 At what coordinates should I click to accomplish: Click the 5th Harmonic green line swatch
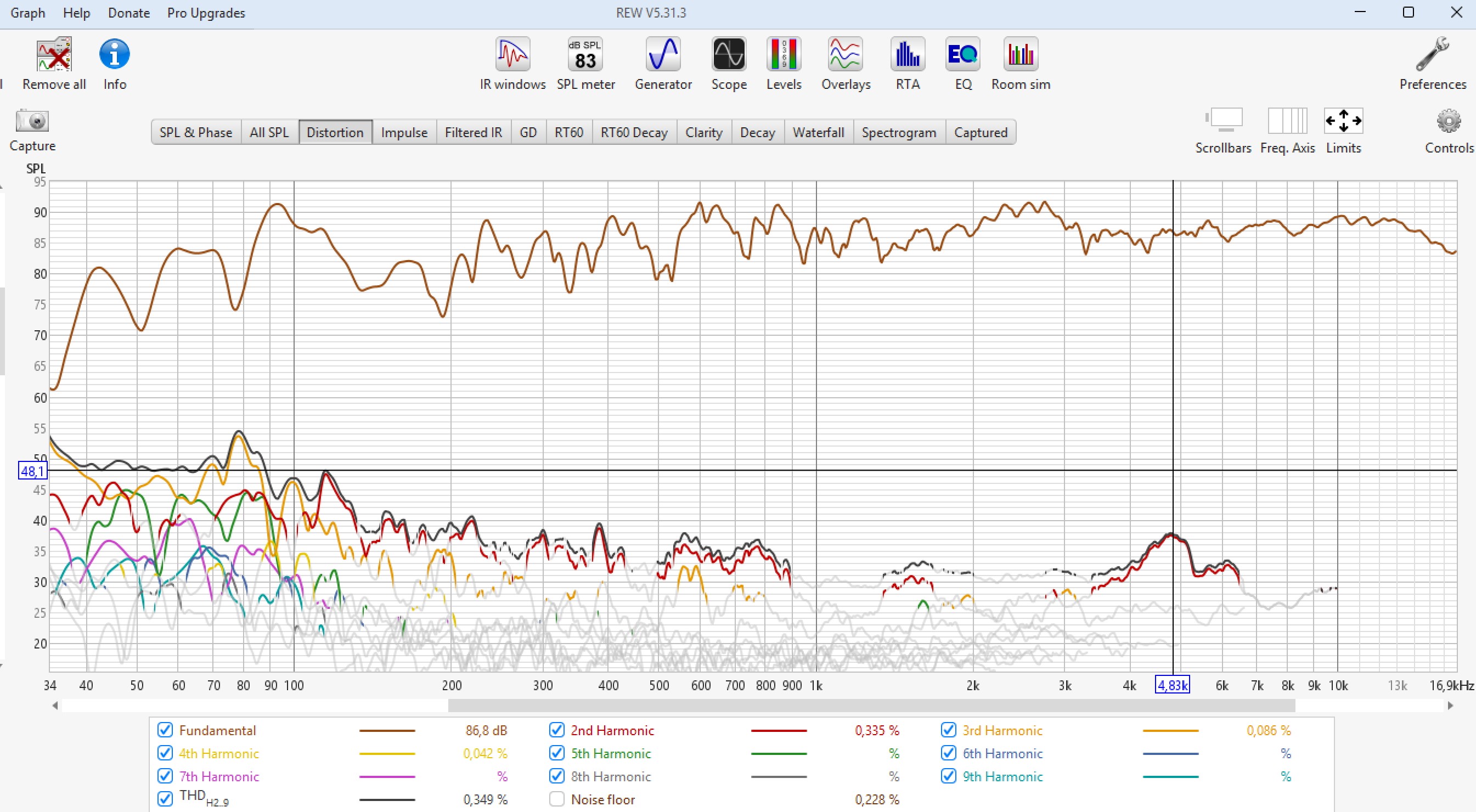click(779, 753)
